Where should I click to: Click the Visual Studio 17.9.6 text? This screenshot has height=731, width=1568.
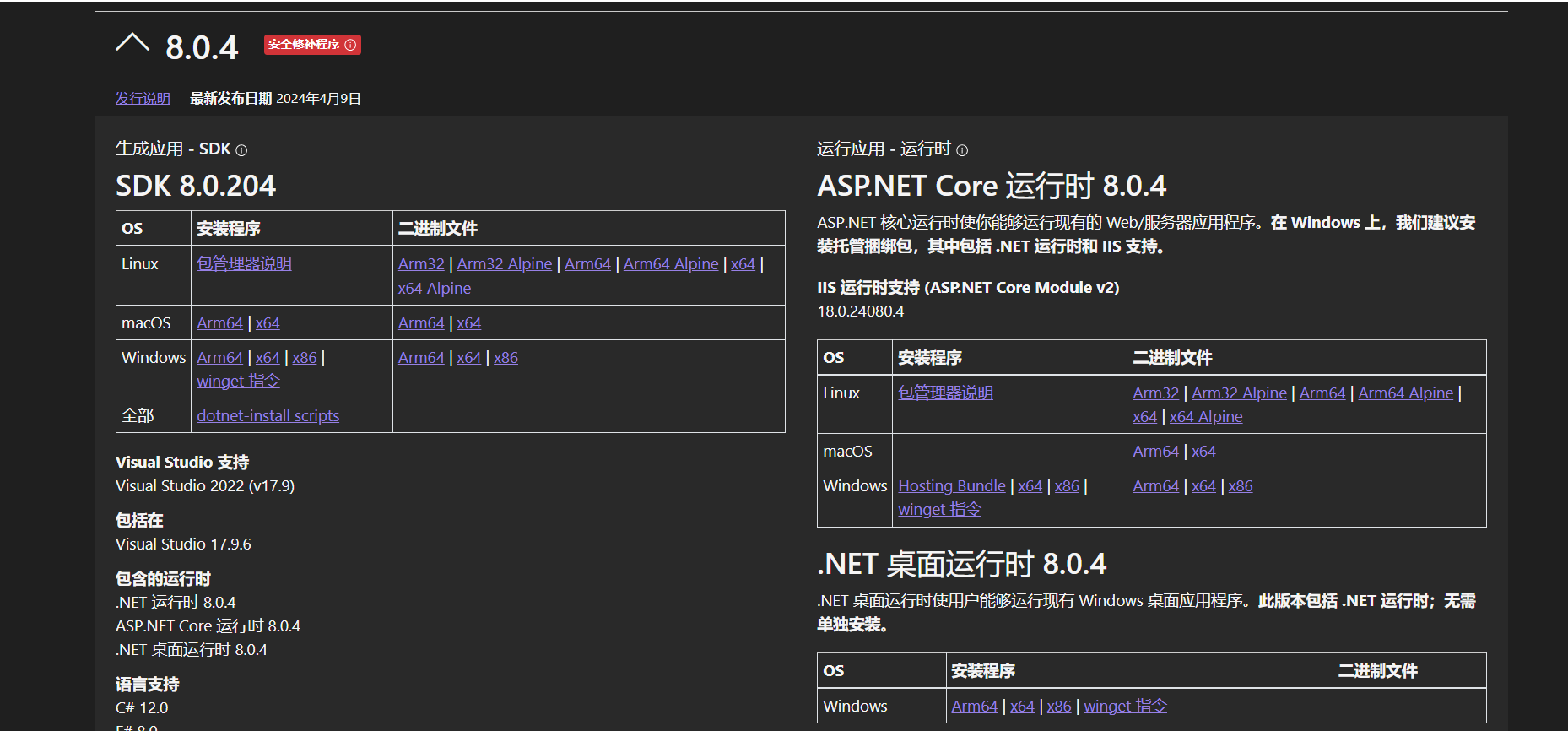[183, 544]
